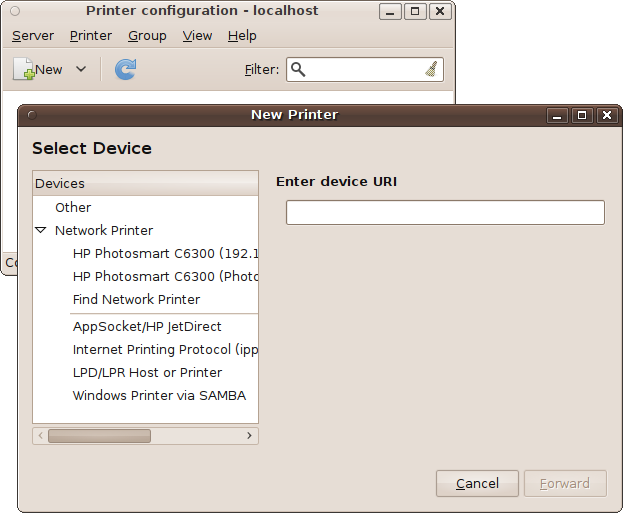Open the Help menu
The width and height of the screenshot is (623, 513).
242,36
